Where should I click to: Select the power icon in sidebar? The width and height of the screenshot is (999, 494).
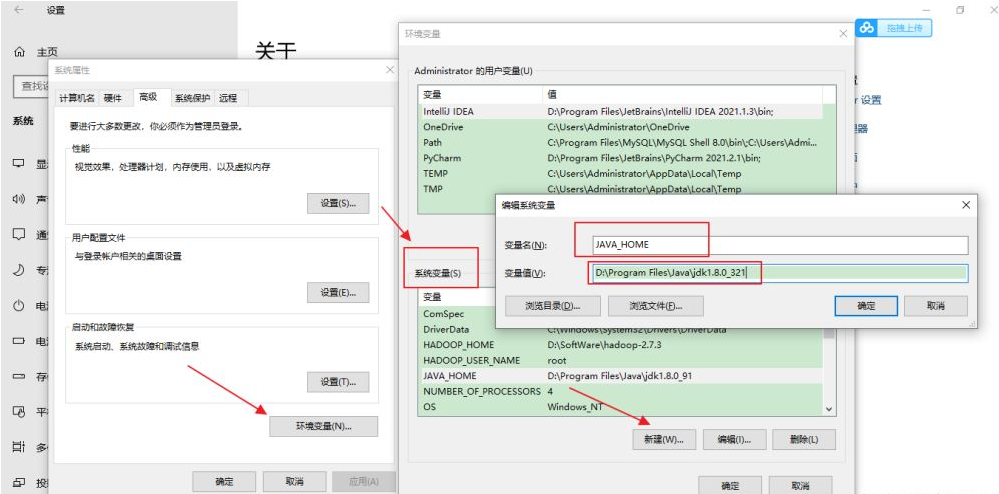pos(19,306)
